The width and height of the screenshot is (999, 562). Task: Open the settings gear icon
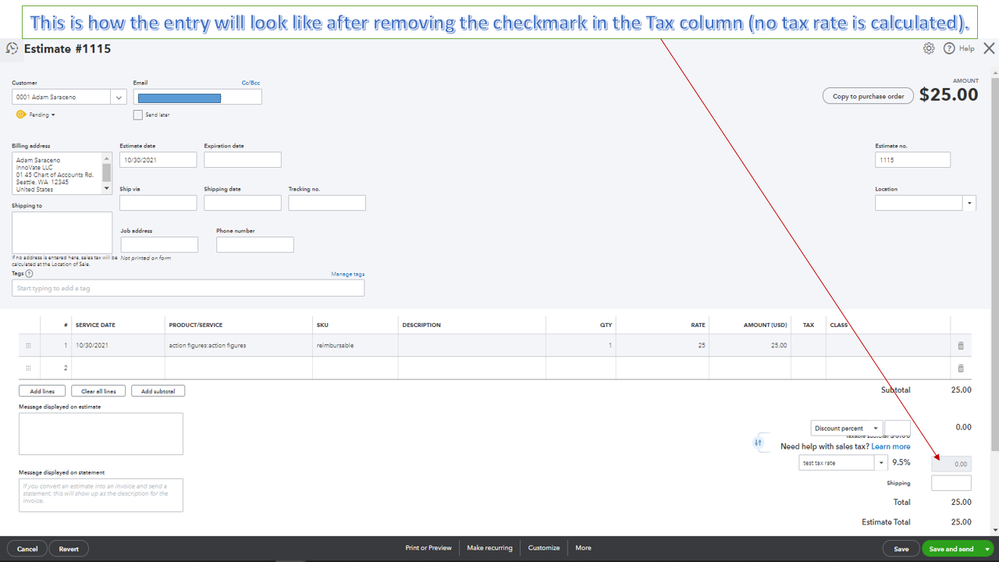(x=929, y=48)
